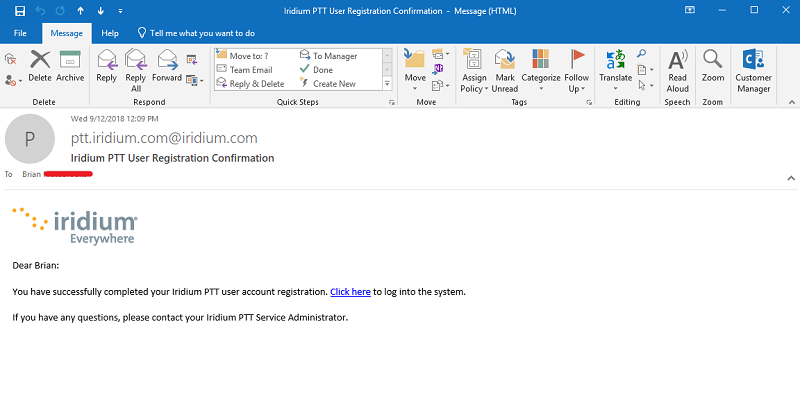Save the message using the floppy disk icon
Screen dimensions: 800x417
point(20,11)
